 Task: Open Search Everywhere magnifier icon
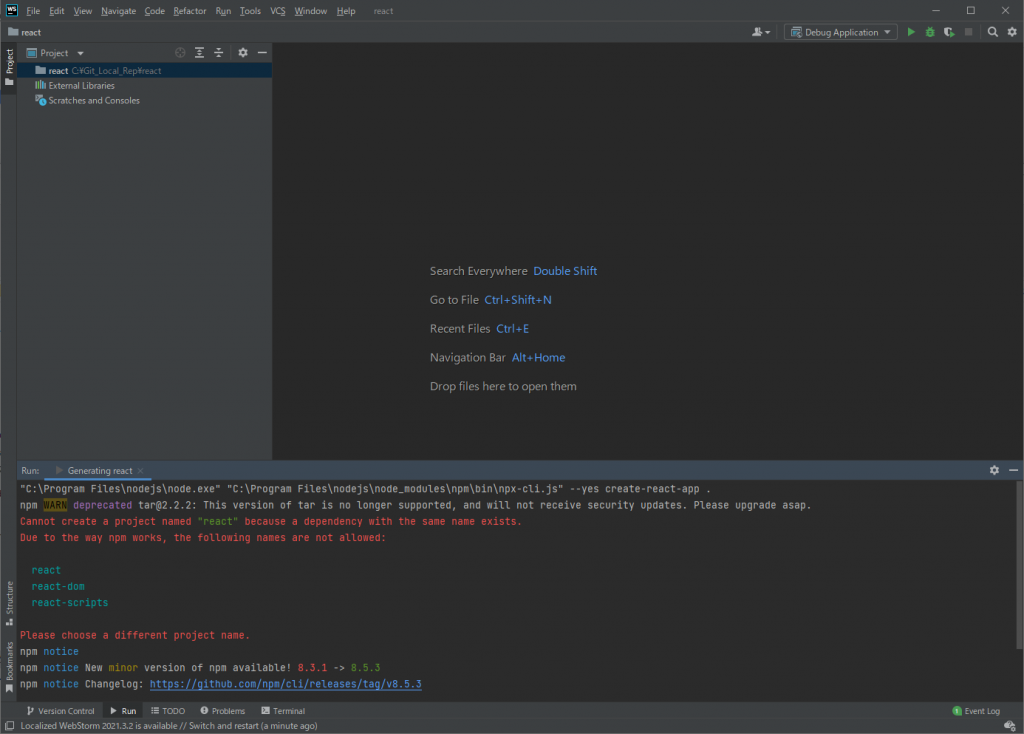click(993, 32)
